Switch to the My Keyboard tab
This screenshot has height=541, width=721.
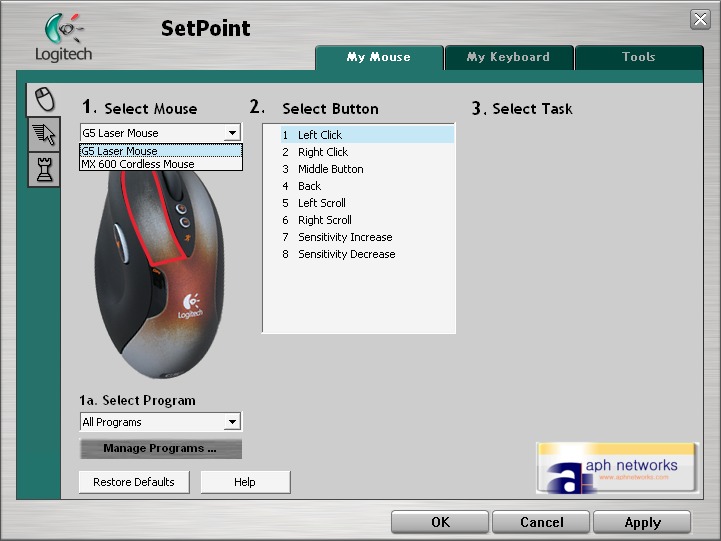[x=508, y=58]
